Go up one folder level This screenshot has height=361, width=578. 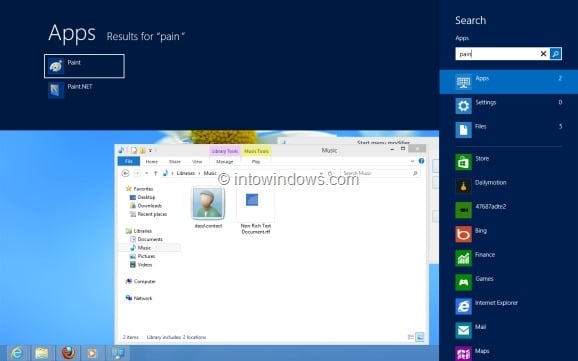[156, 173]
